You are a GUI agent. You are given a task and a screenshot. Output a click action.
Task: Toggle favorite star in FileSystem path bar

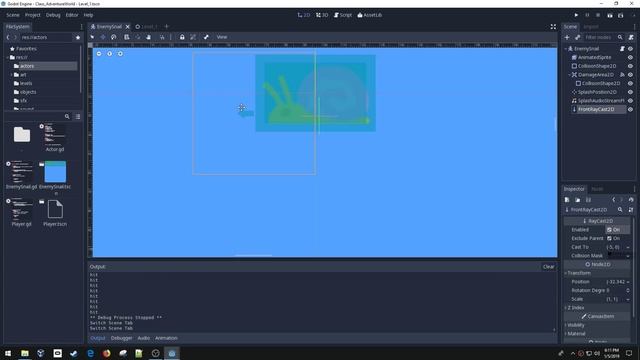pyautogui.click(x=78, y=37)
